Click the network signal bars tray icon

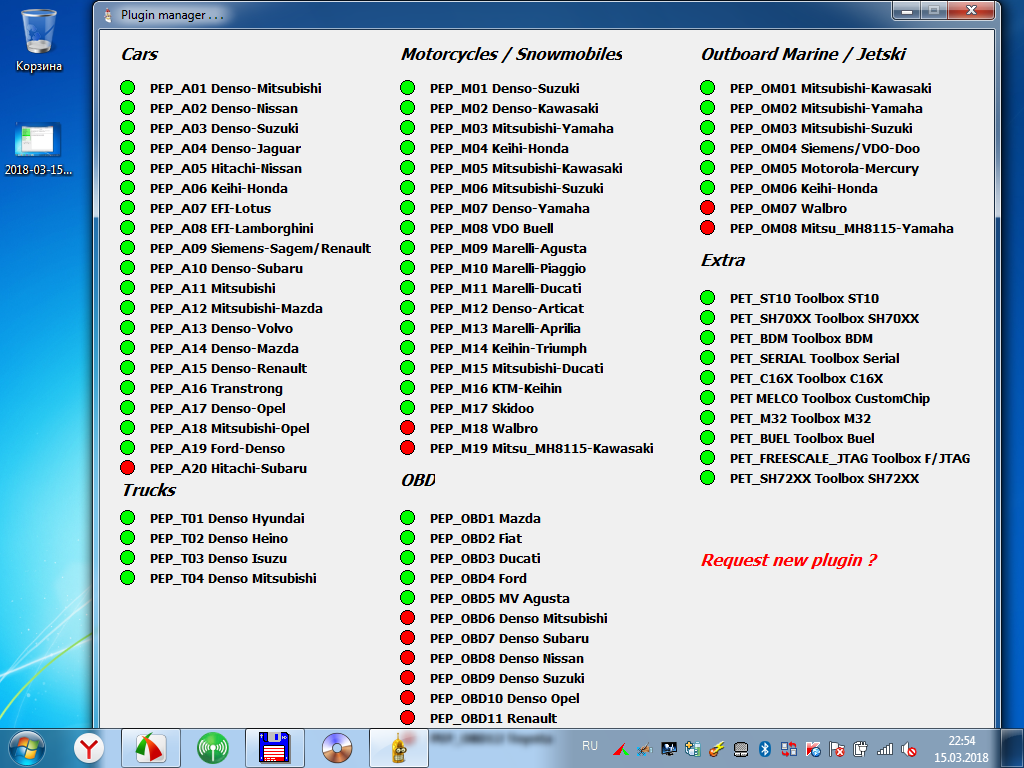tap(885, 749)
